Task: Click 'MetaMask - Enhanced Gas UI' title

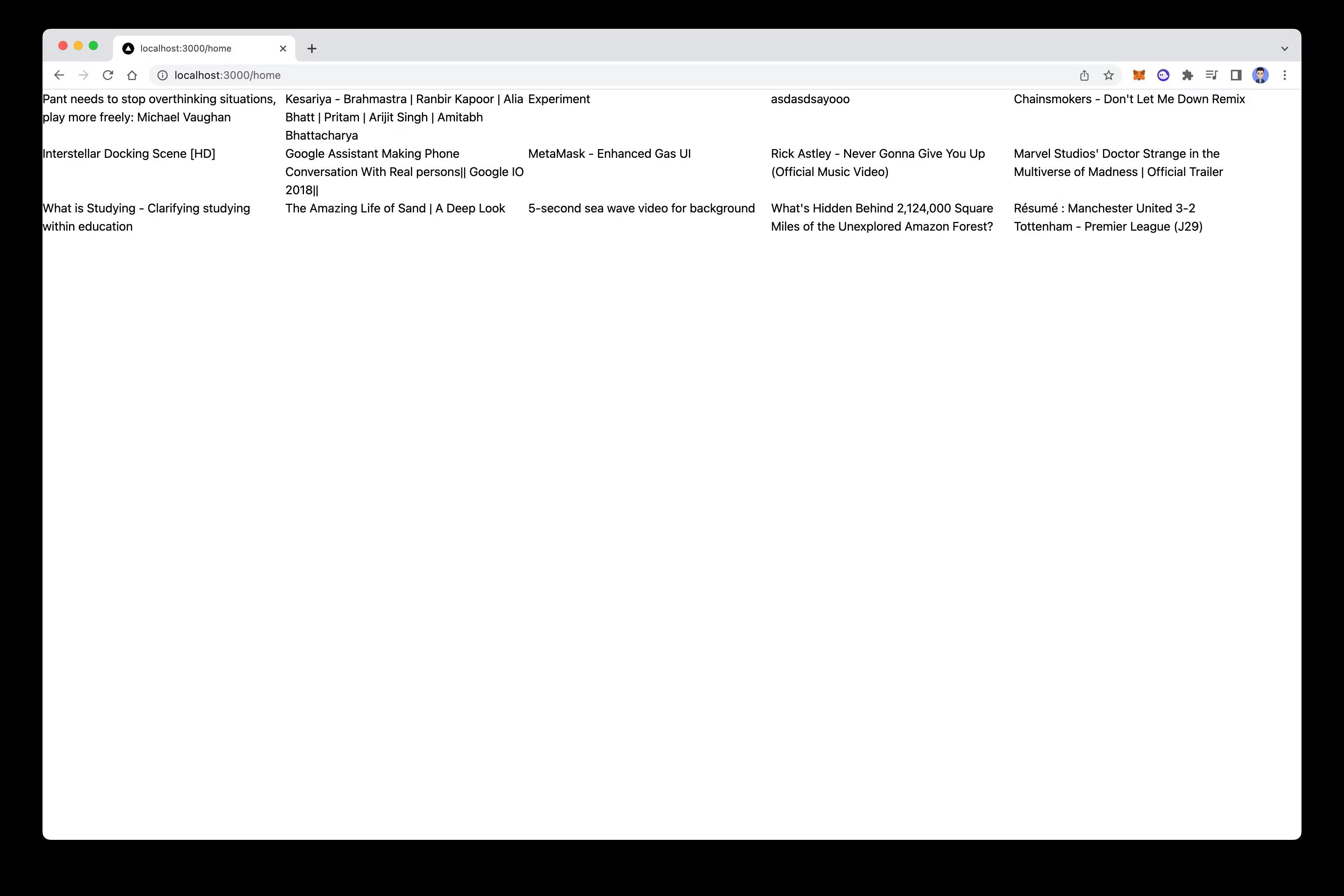Action: pos(609,154)
